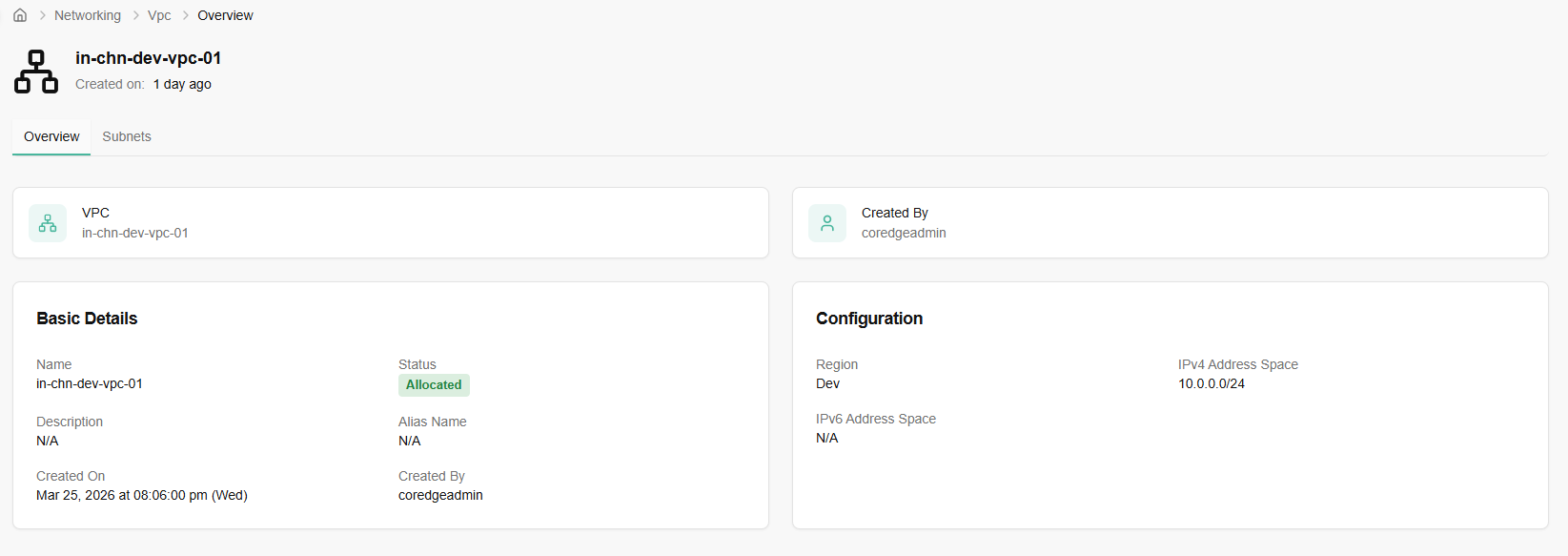Click the in-chn-dev-vpc-01 page title

pos(149,58)
